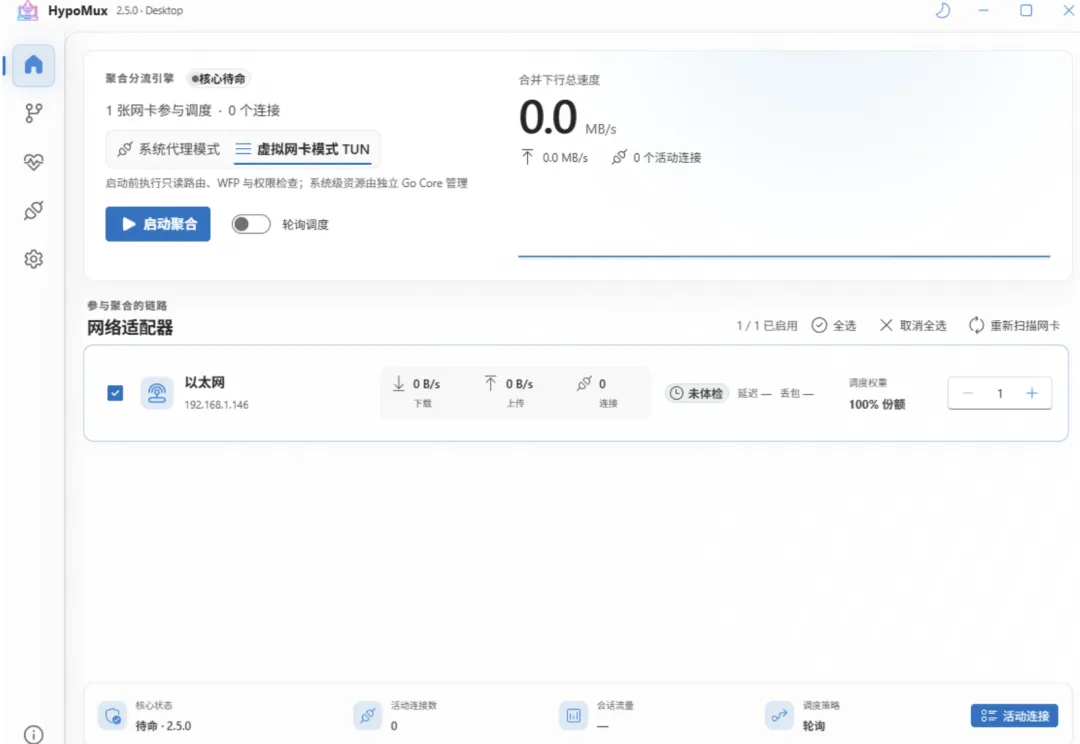Viewport: 1080px width, 744px height.
Task: Click the upload arrow icon in 以太网 row
Action: pos(490,384)
